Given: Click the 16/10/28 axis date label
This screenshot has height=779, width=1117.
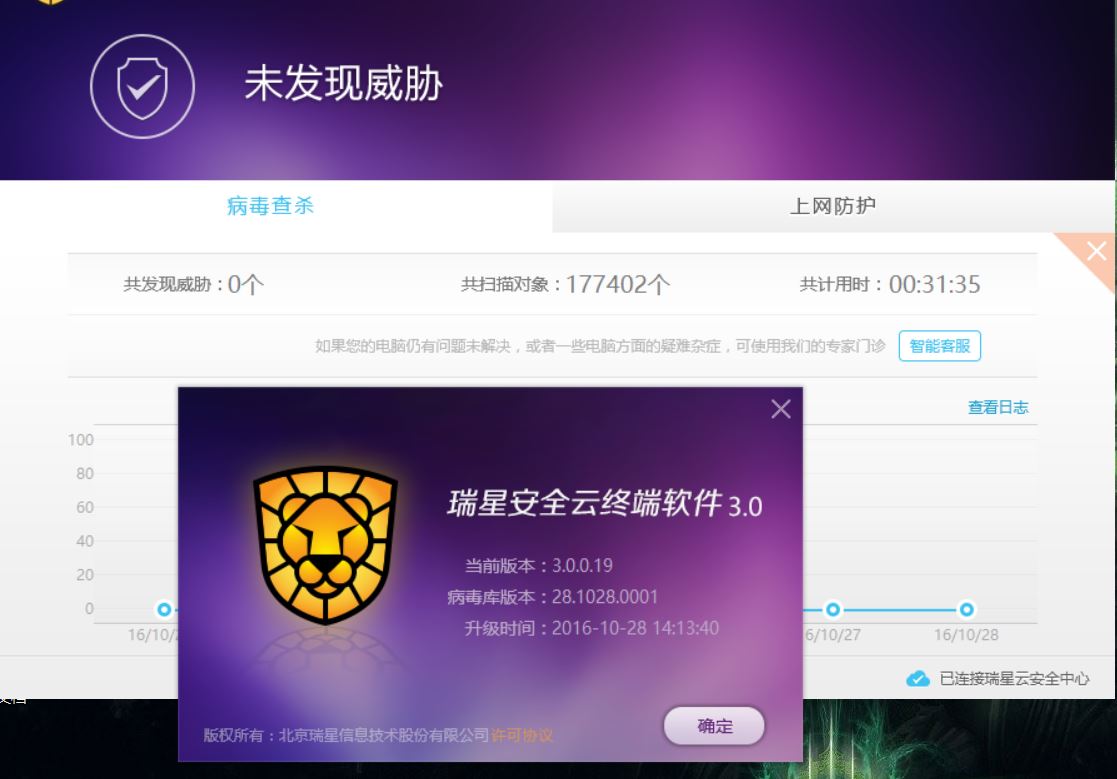Looking at the screenshot, I should click(966, 634).
